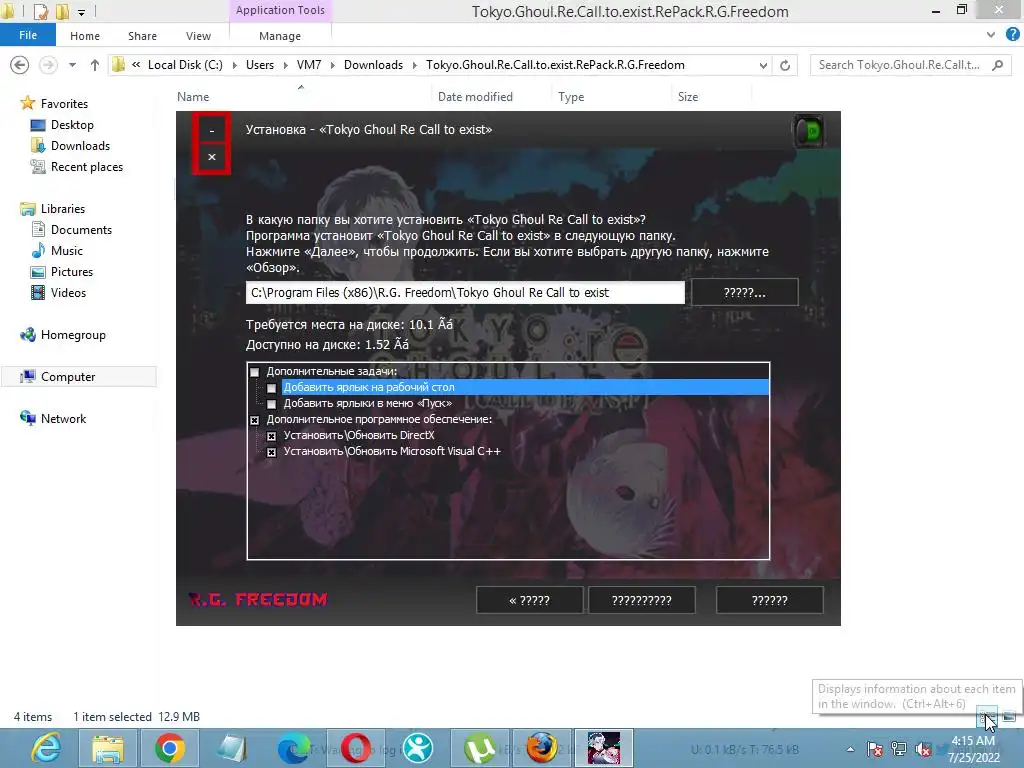Select the Application Tools contextual tab
This screenshot has height=768, width=1024.
point(280,10)
